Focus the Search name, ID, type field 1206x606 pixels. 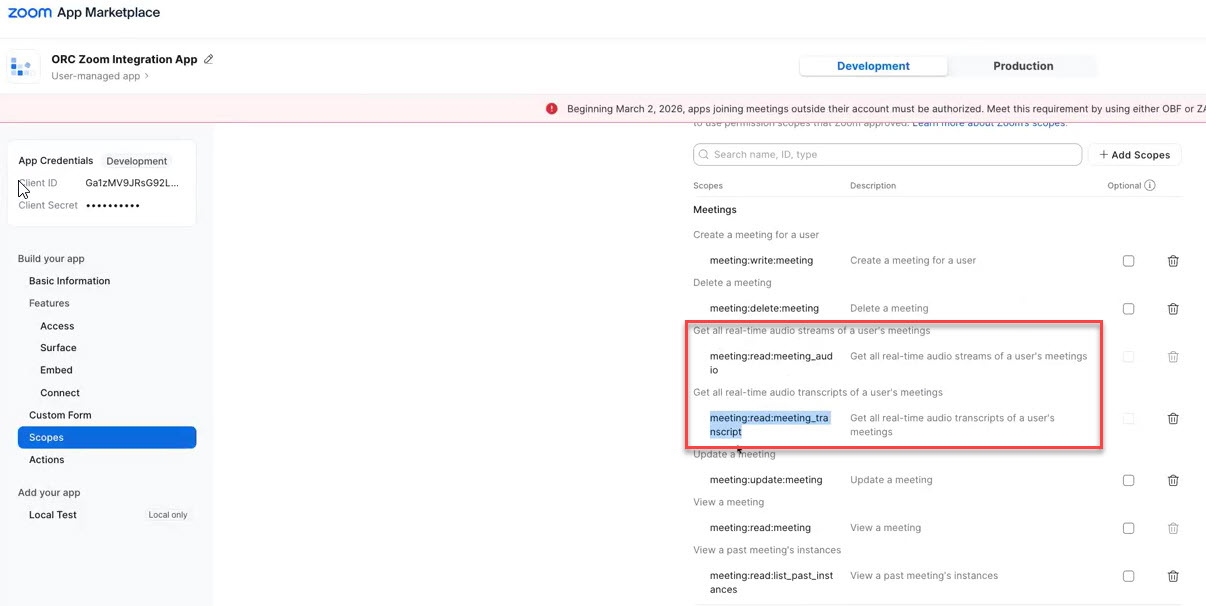coord(887,155)
